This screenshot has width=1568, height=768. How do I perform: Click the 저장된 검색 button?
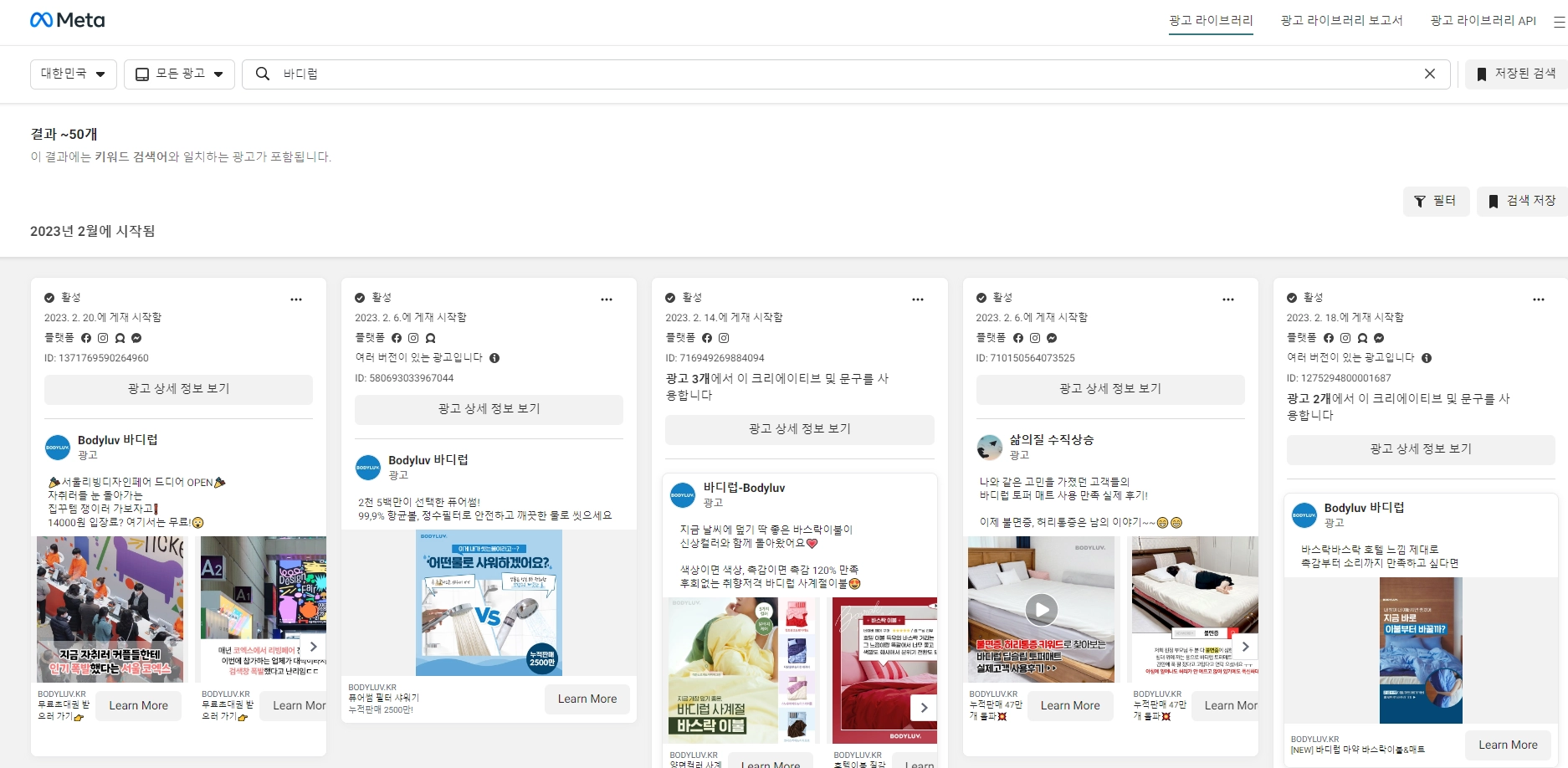point(1516,74)
